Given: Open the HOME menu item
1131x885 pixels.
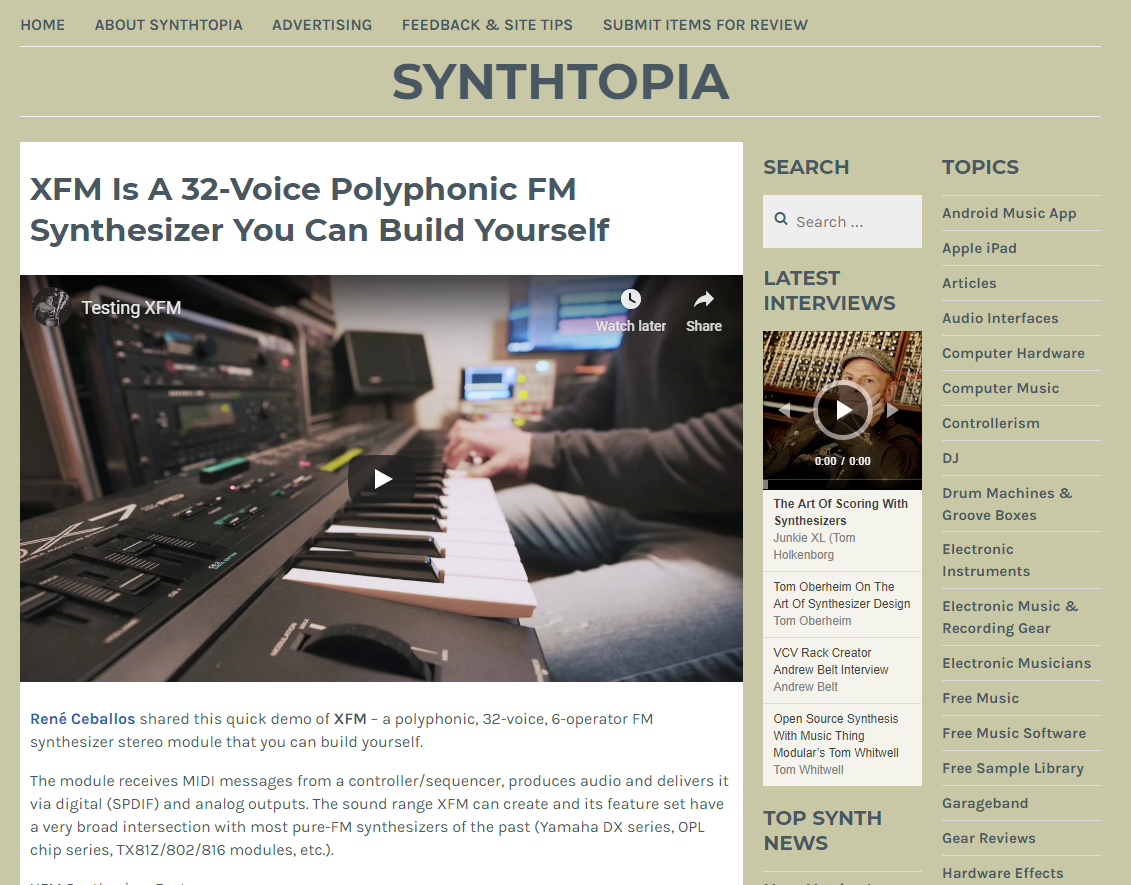Looking at the screenshot, I should point(43,25).
